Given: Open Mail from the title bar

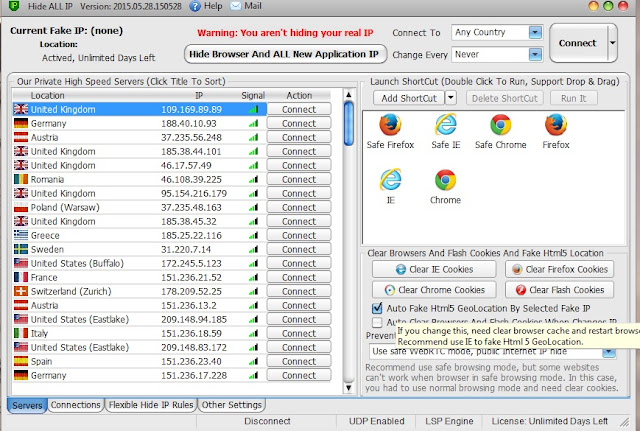Looking at the screenshot, I should (x=246, y=6).
